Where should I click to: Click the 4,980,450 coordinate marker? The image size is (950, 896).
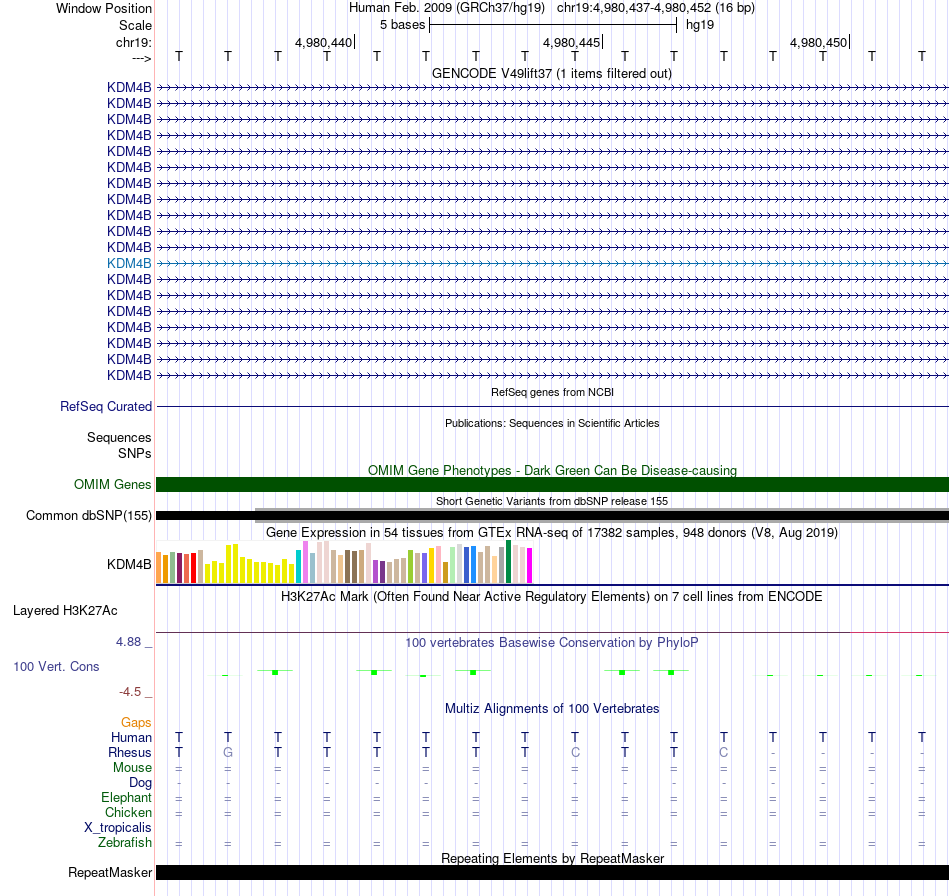coord(819,42)
